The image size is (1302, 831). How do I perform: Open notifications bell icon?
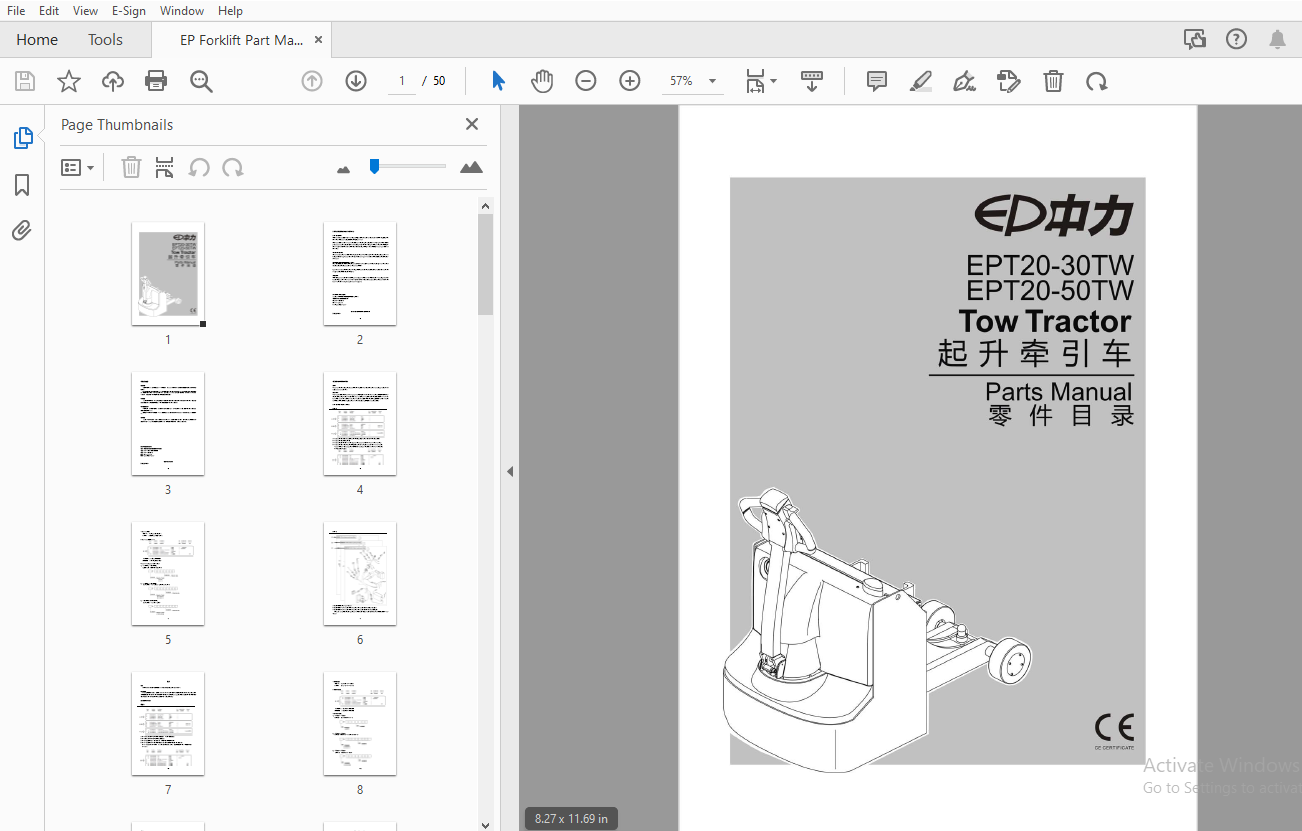tap(1277, 39)
